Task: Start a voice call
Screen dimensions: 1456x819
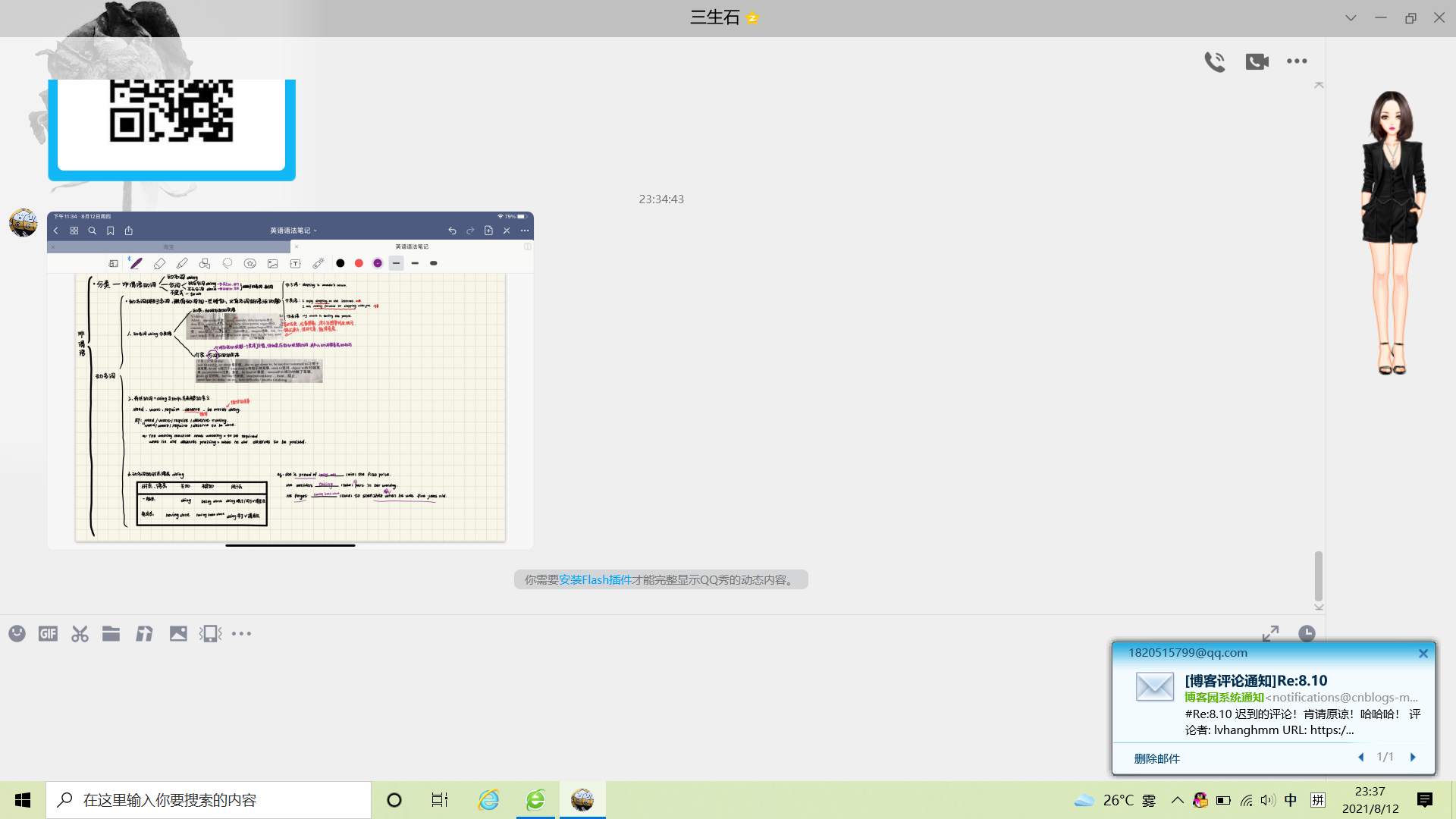Action: 1214,61
